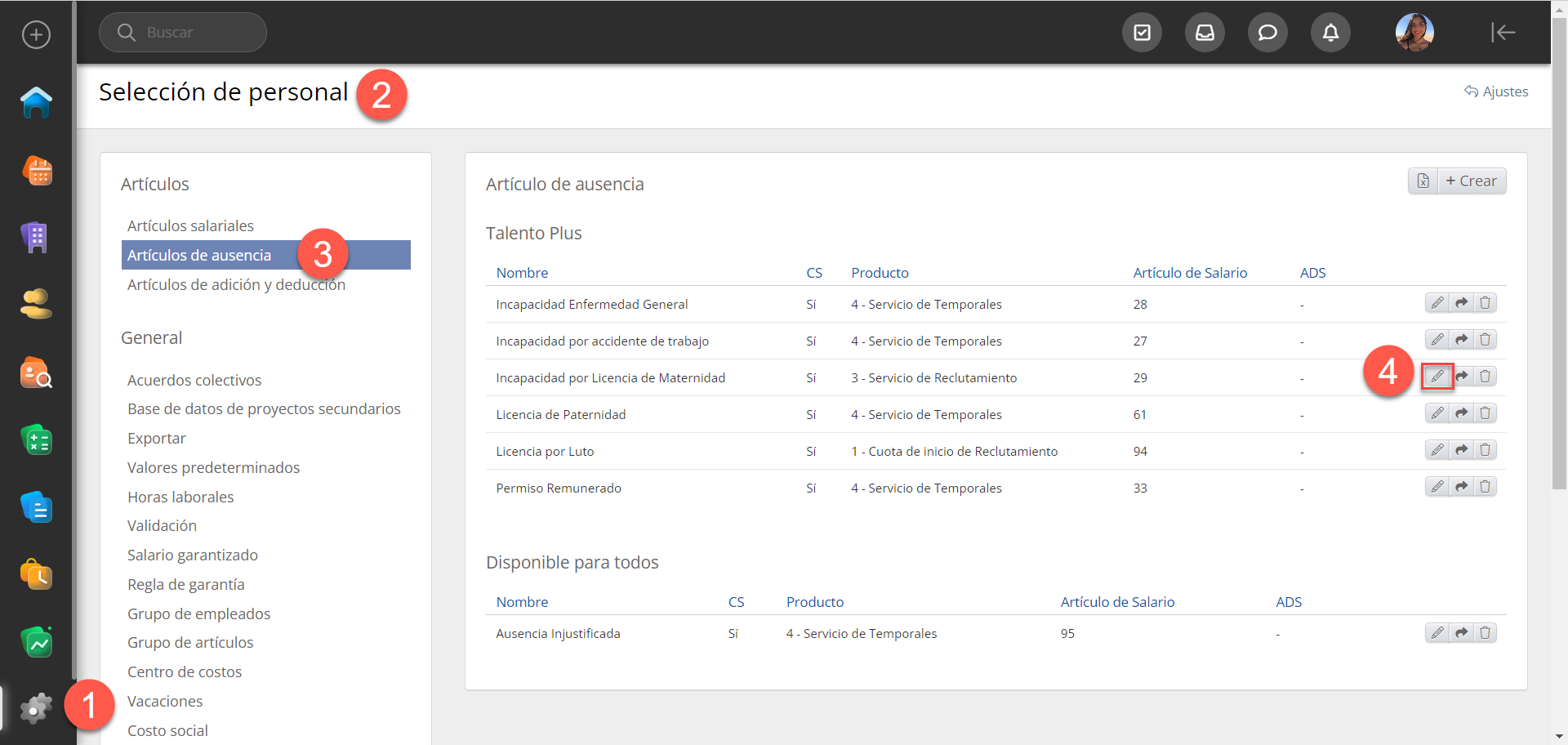Viewport: 1568px width, 745px height.
Task: Open the user profile avatar
Action: click(1414, 33)
